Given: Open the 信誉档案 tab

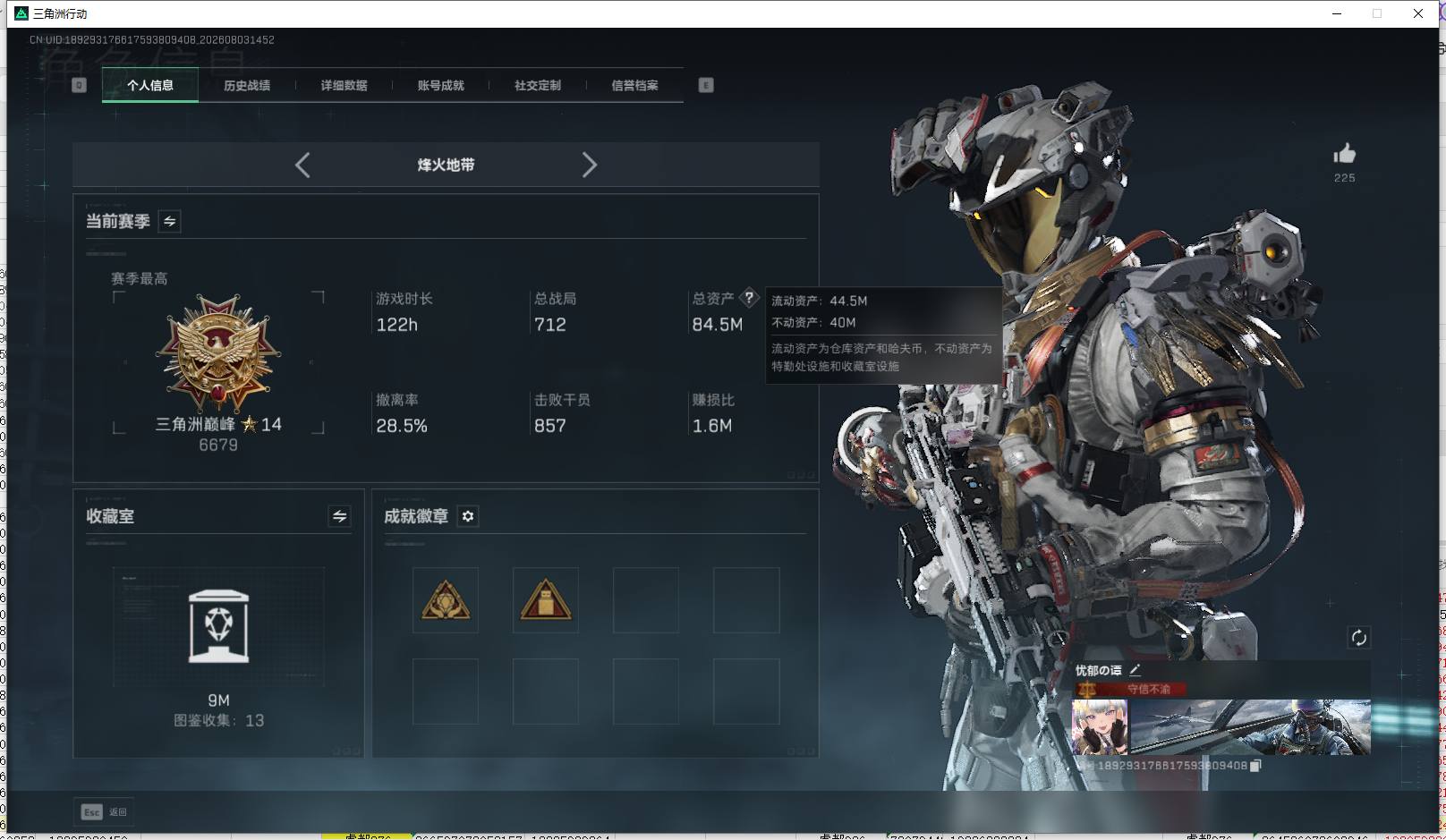Looking at the screenshot, I should pos(634,85).
